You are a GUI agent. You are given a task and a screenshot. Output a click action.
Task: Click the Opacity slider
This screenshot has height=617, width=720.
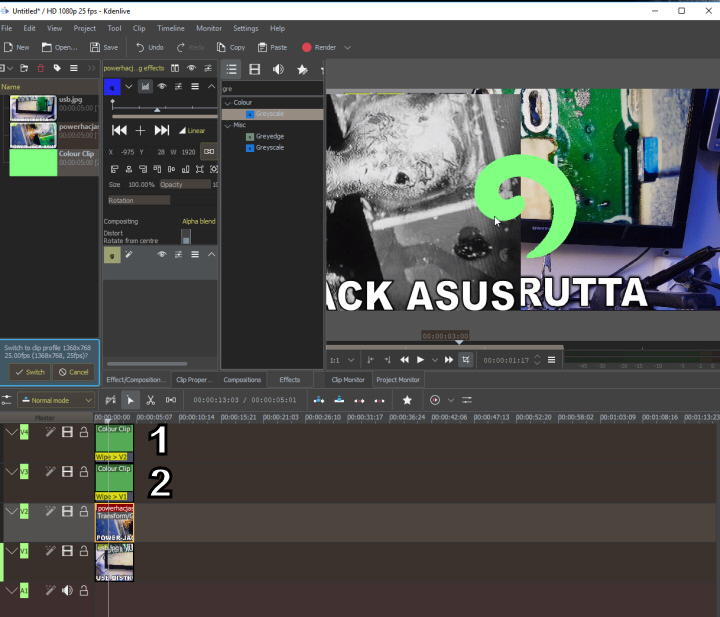[185, 185]
